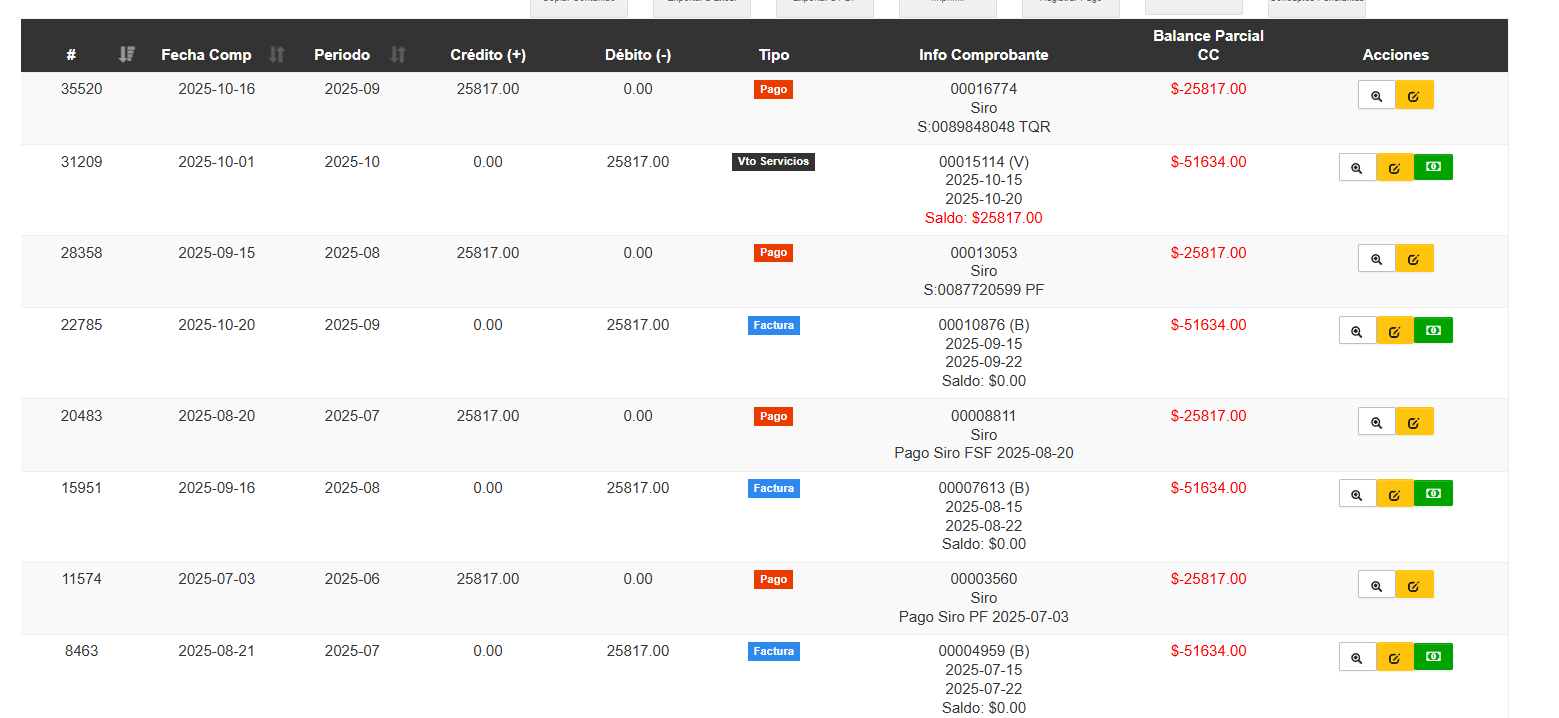Edit the Vto Servicios row 31209

click(1395, 167)
